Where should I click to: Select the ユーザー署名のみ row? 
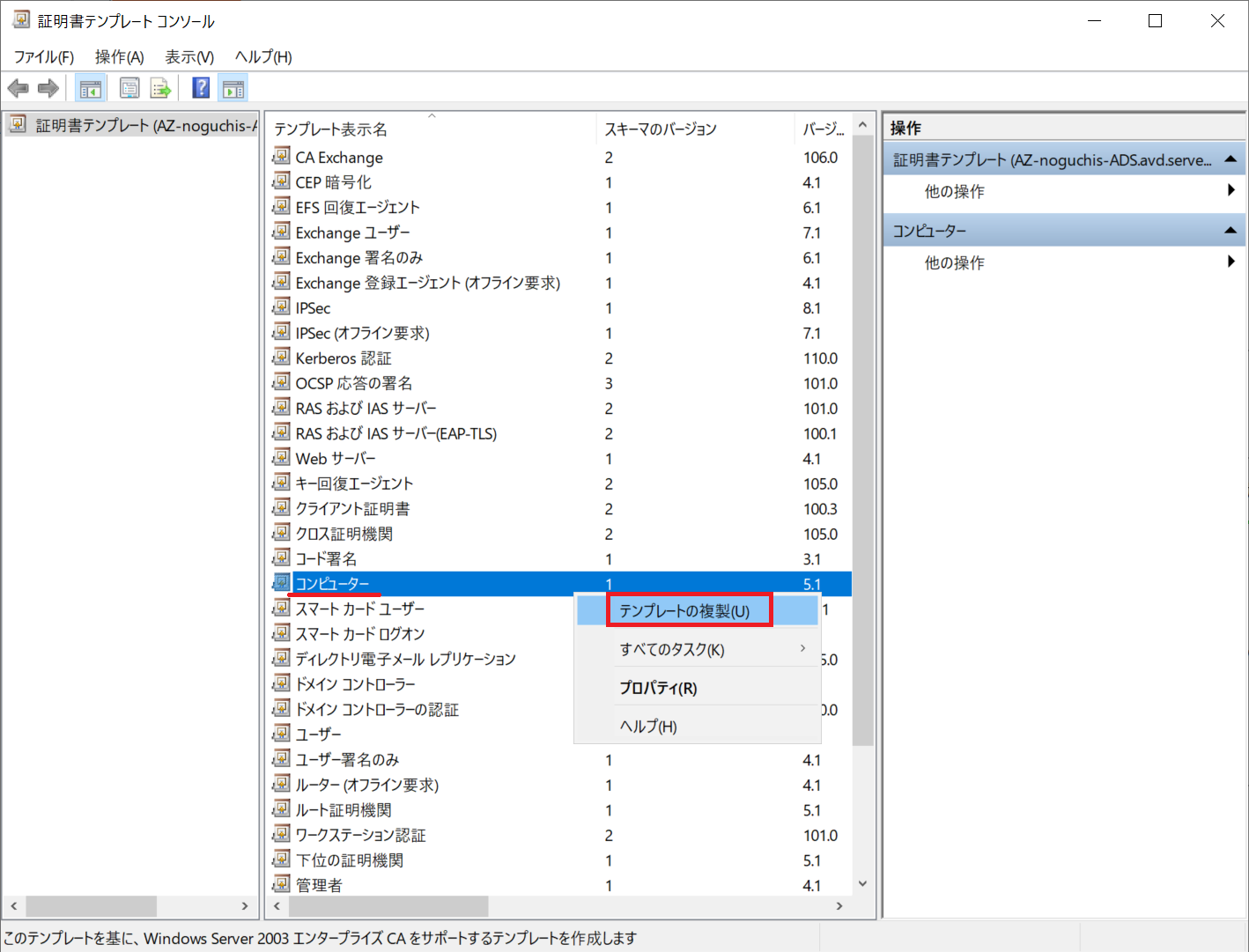[559, 759]
